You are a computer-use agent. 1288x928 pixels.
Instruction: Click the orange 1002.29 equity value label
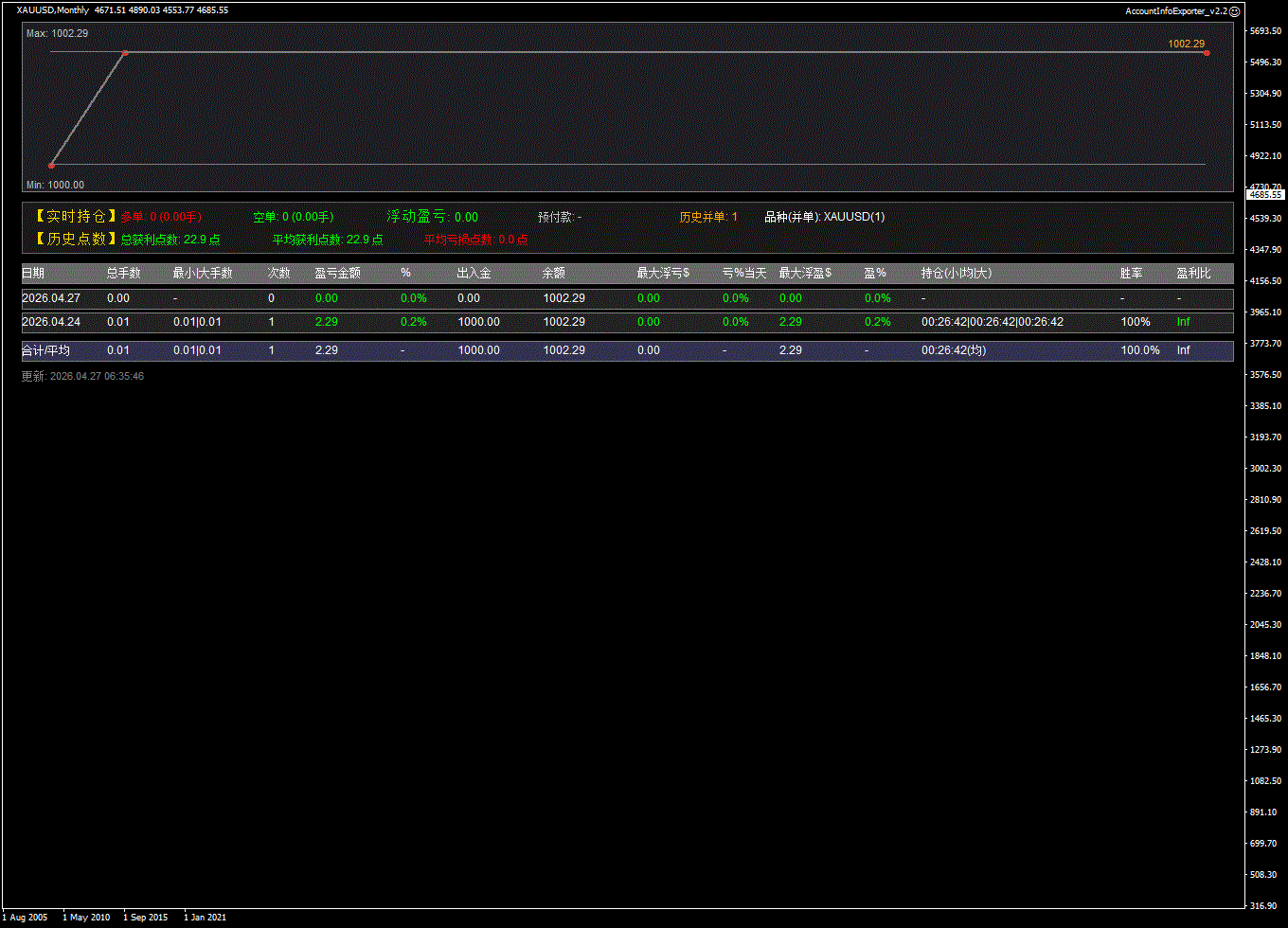pyautogui.click(x=1186, y=44)
